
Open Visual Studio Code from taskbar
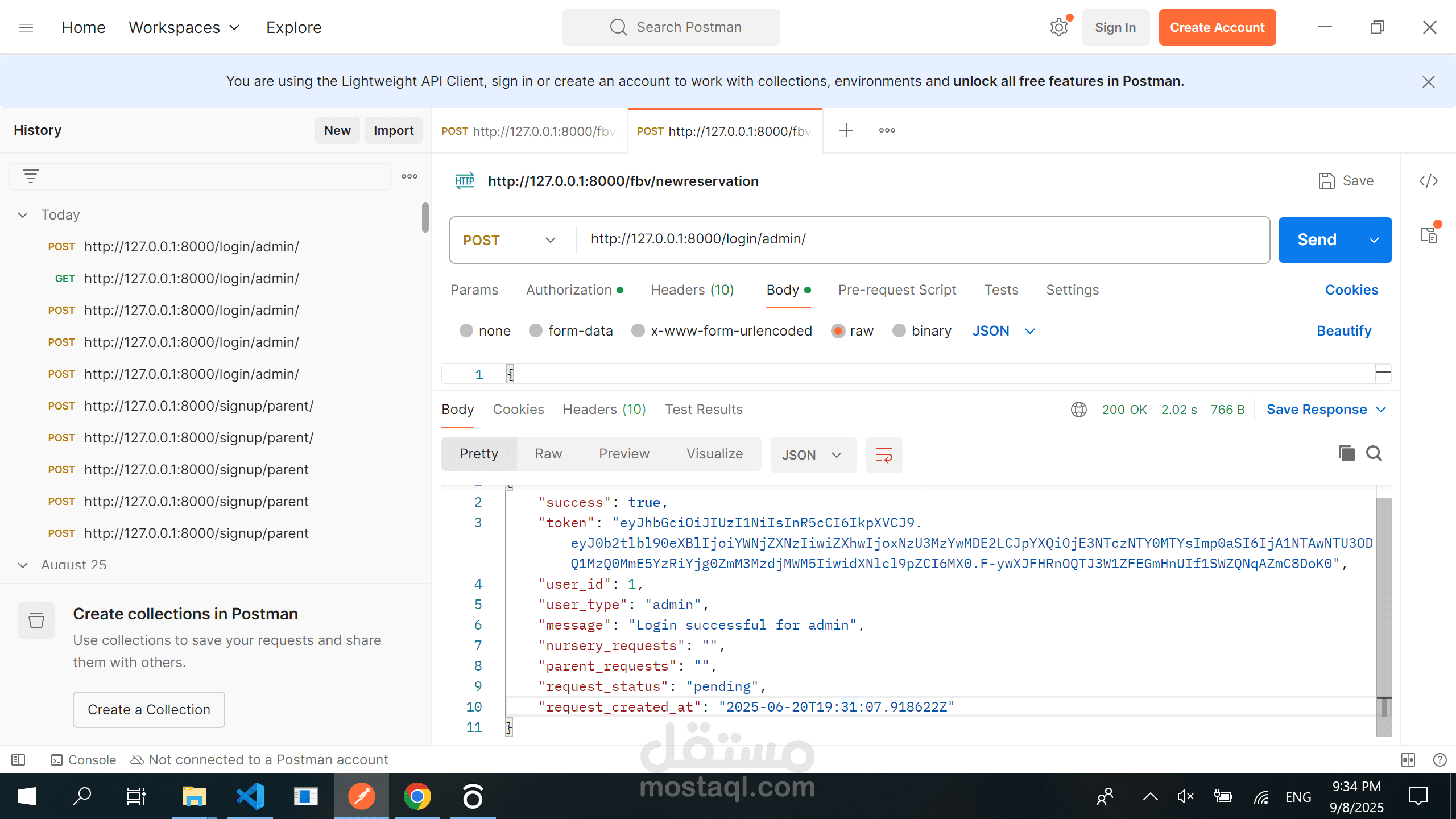pyautogui.click(x=250, y=796)
